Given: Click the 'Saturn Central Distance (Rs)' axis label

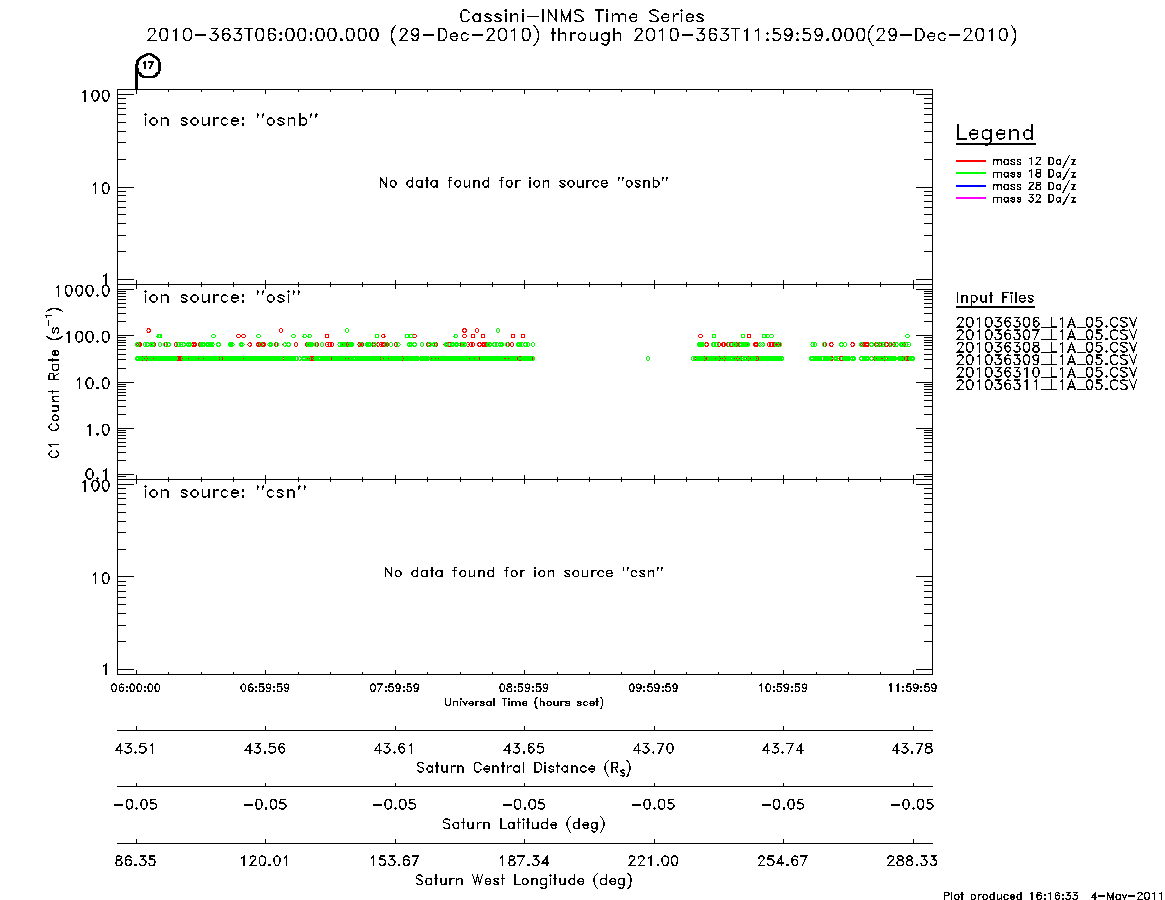Looking at the screenshot, I should point(524,768).
